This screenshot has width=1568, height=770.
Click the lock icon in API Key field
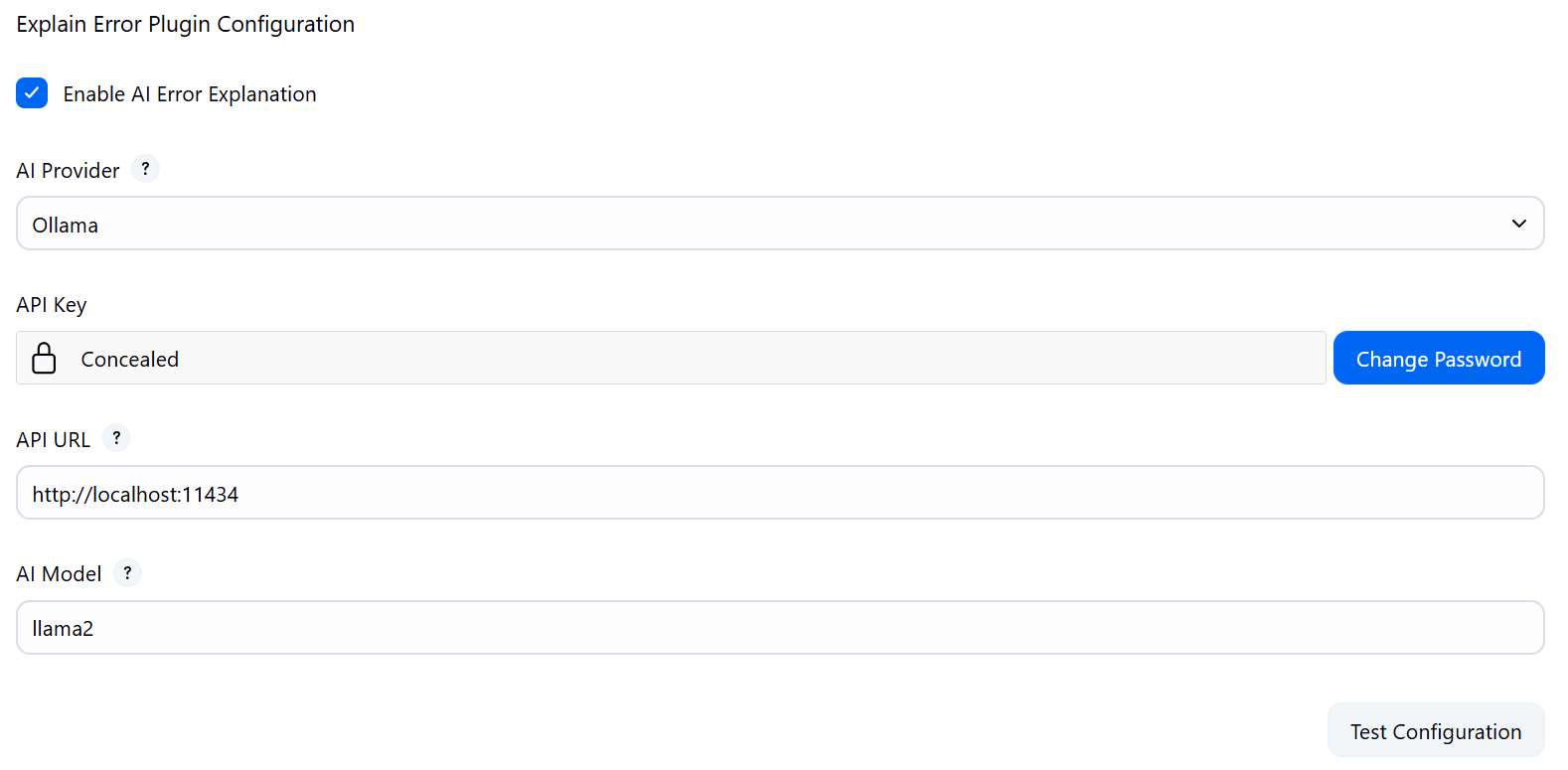(44, 358)
